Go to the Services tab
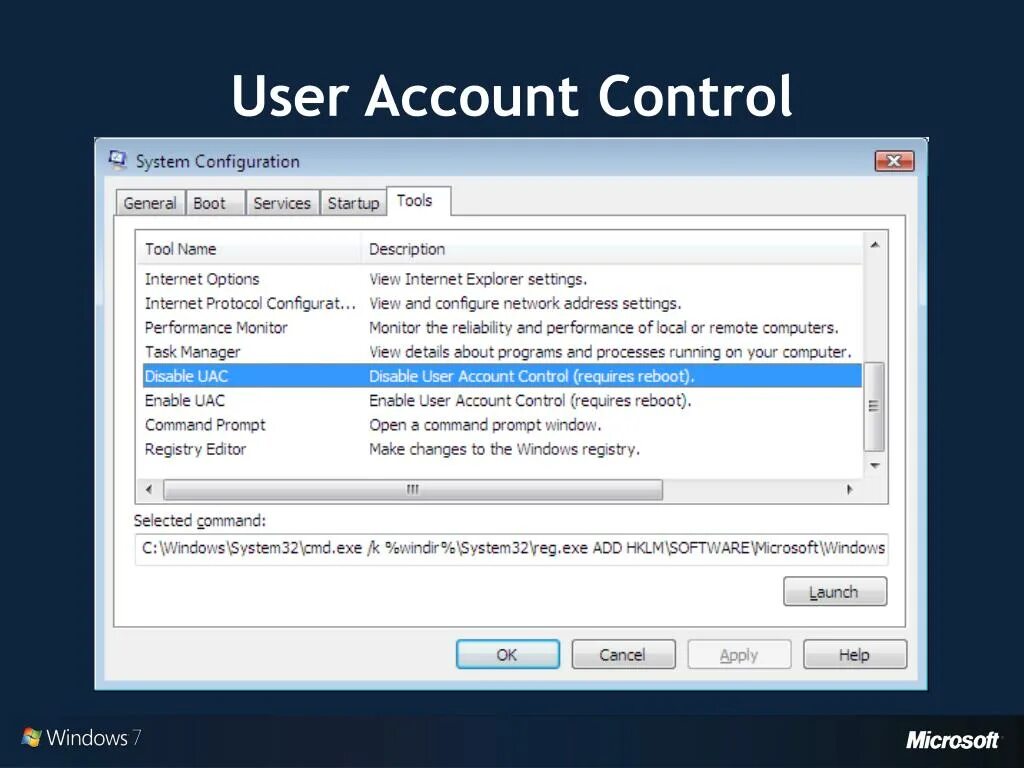 pyautogui.click(x=282, y=203)
